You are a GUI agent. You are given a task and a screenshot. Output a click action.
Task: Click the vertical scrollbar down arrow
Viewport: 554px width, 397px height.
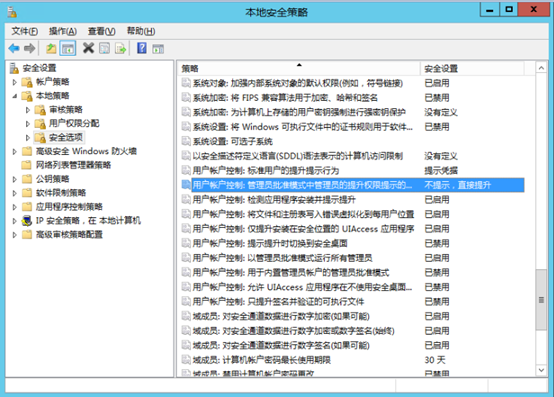pos(541,370)
